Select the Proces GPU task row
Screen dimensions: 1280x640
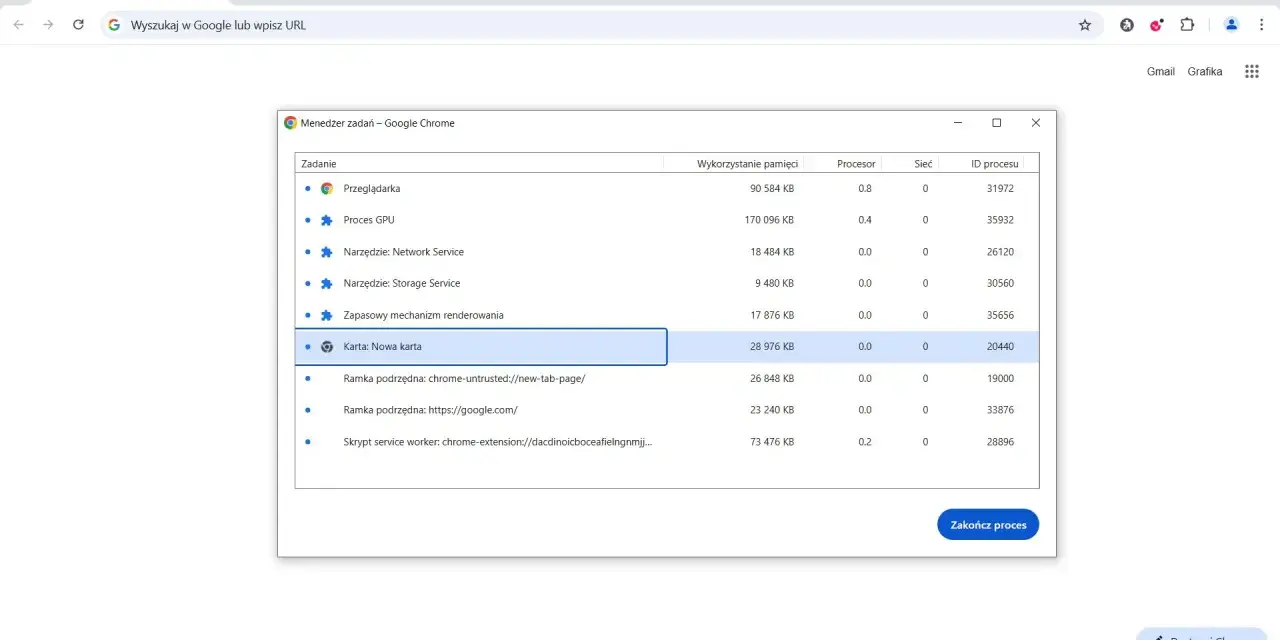pyautogui.click(x=667, y=220)
